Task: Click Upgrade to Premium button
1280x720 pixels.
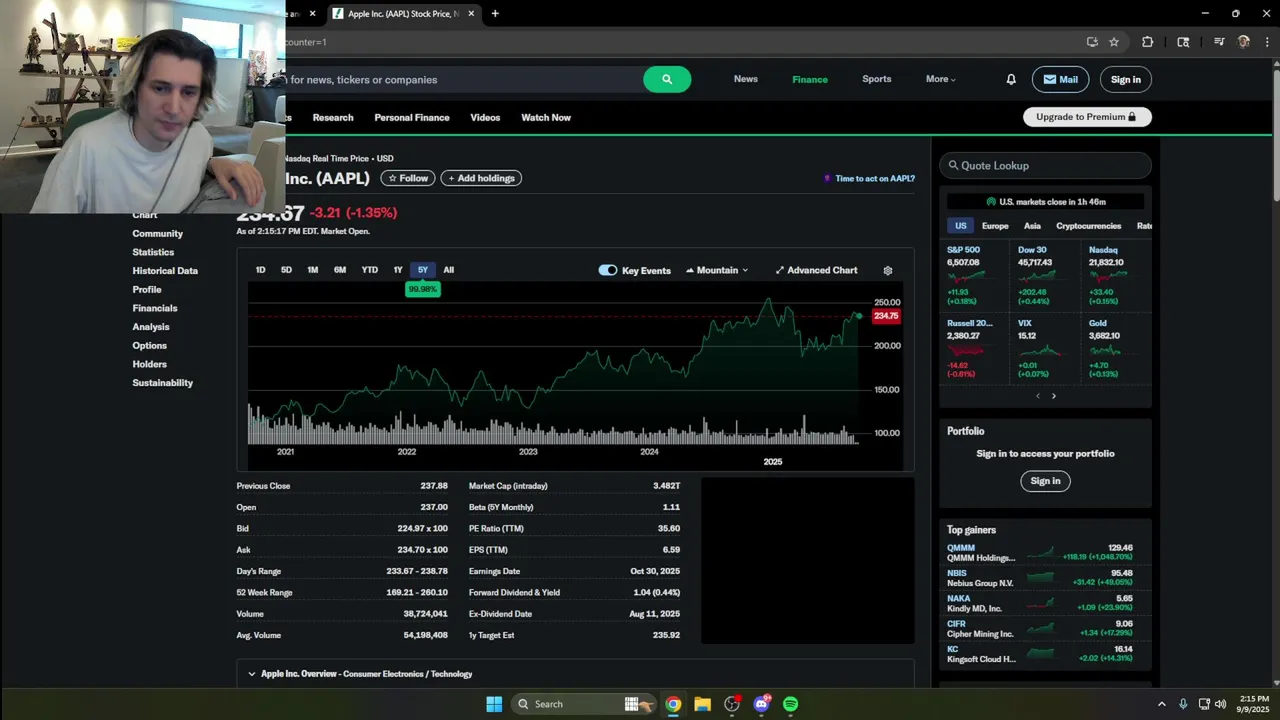Action: 1087,117
